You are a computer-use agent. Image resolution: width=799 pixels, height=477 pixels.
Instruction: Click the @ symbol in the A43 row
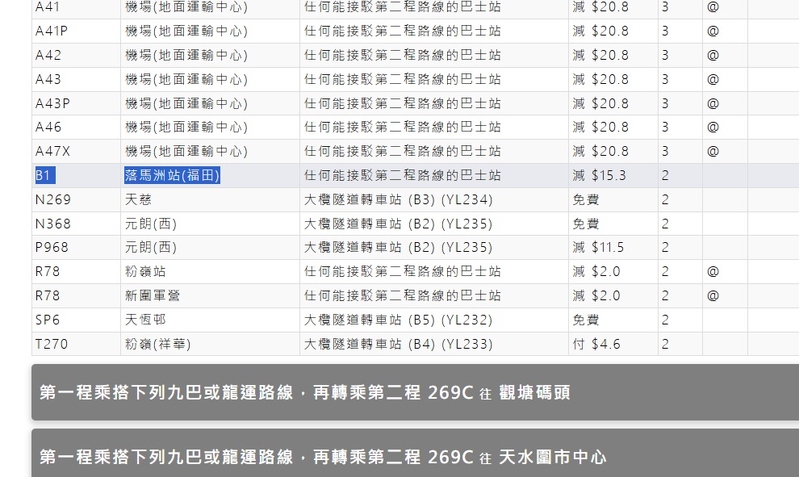pos(713,79)
